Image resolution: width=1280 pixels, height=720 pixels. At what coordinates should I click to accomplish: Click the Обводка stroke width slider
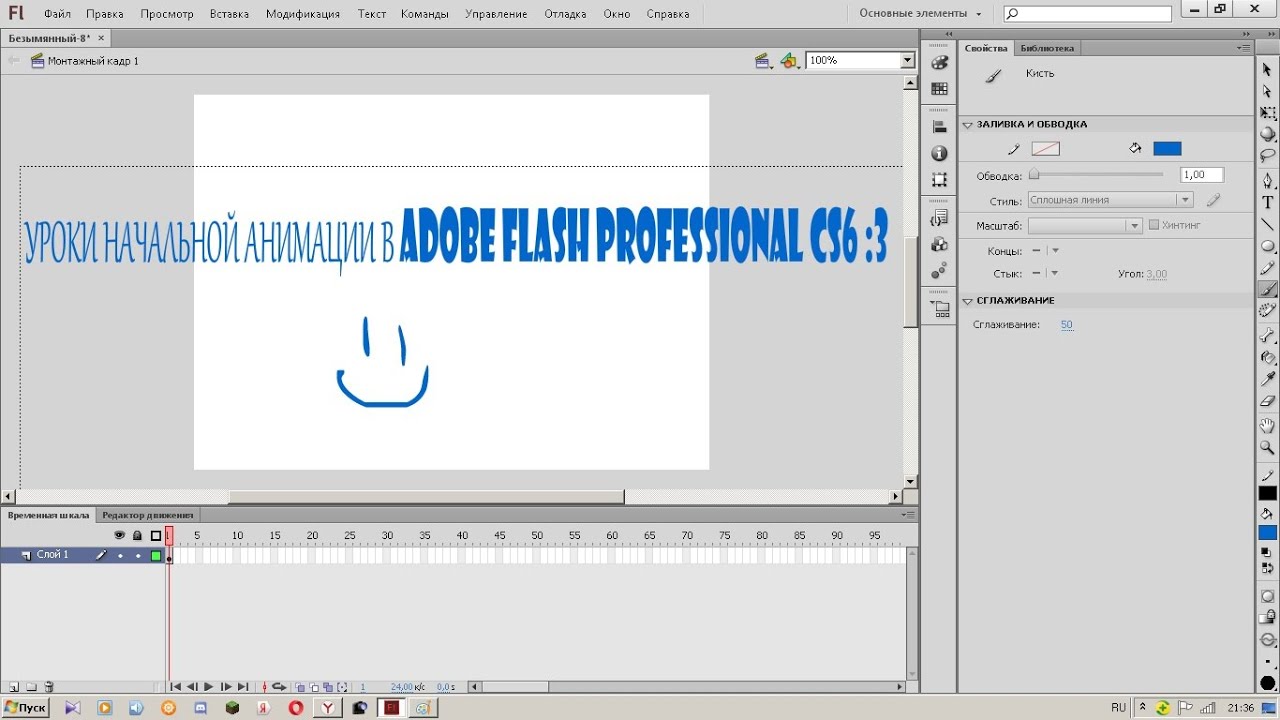pos(1097,175)
